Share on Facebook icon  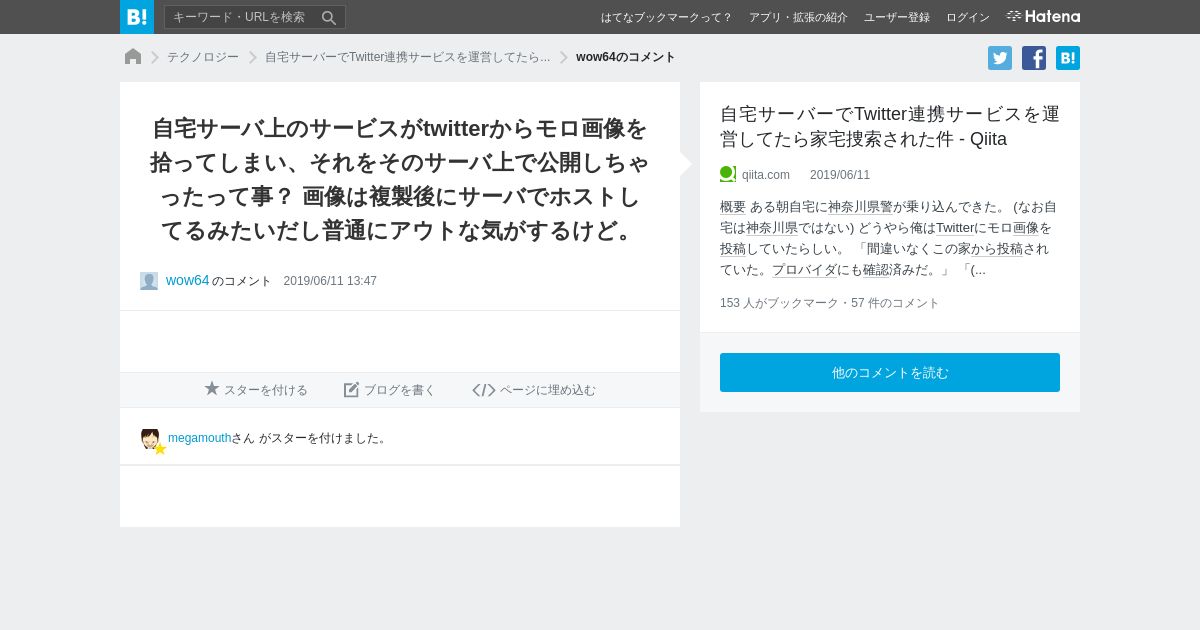click(x=1034, y=58)
